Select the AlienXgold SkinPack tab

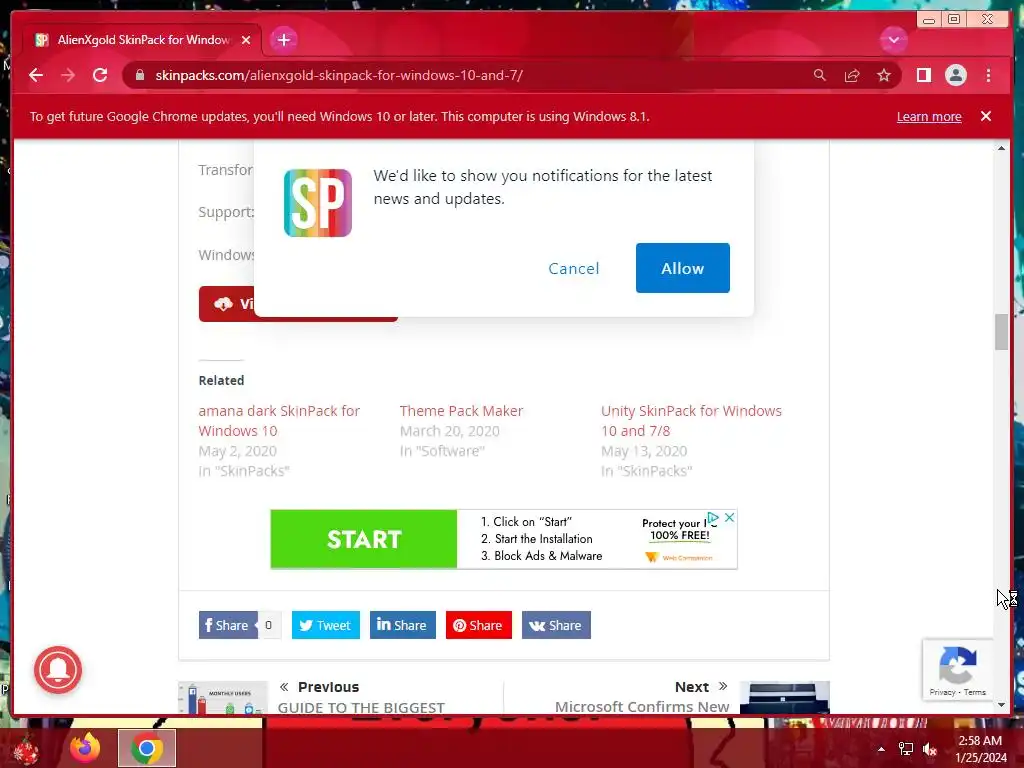pyautogui.click(x=142, y=40)
